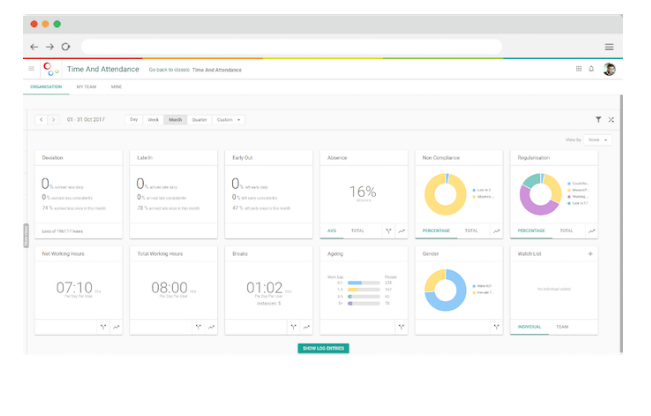Click the user profile avatar

[x=609, y=69]
